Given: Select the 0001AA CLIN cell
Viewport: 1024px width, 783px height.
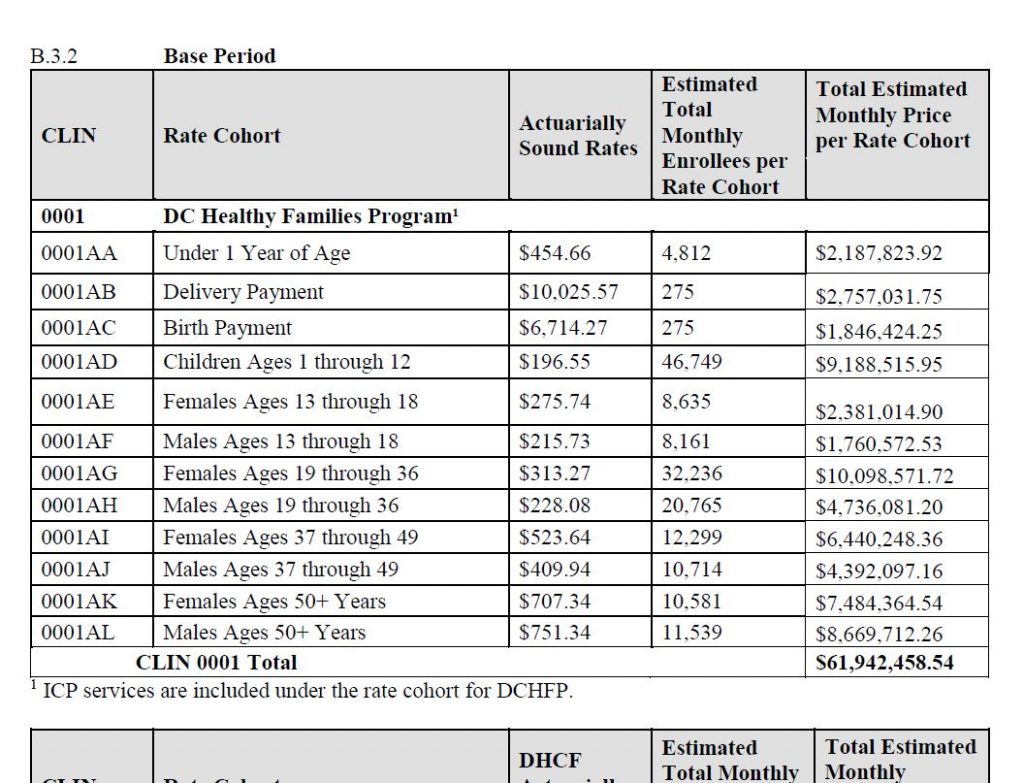Looking at the screenshot, I should 79,254.
